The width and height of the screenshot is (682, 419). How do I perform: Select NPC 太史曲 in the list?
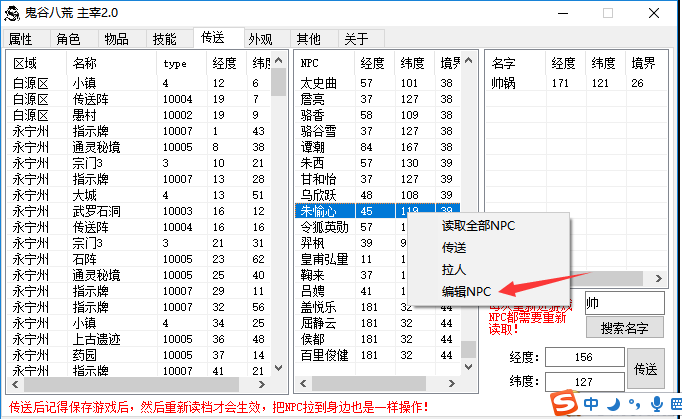tap(378, 83)
